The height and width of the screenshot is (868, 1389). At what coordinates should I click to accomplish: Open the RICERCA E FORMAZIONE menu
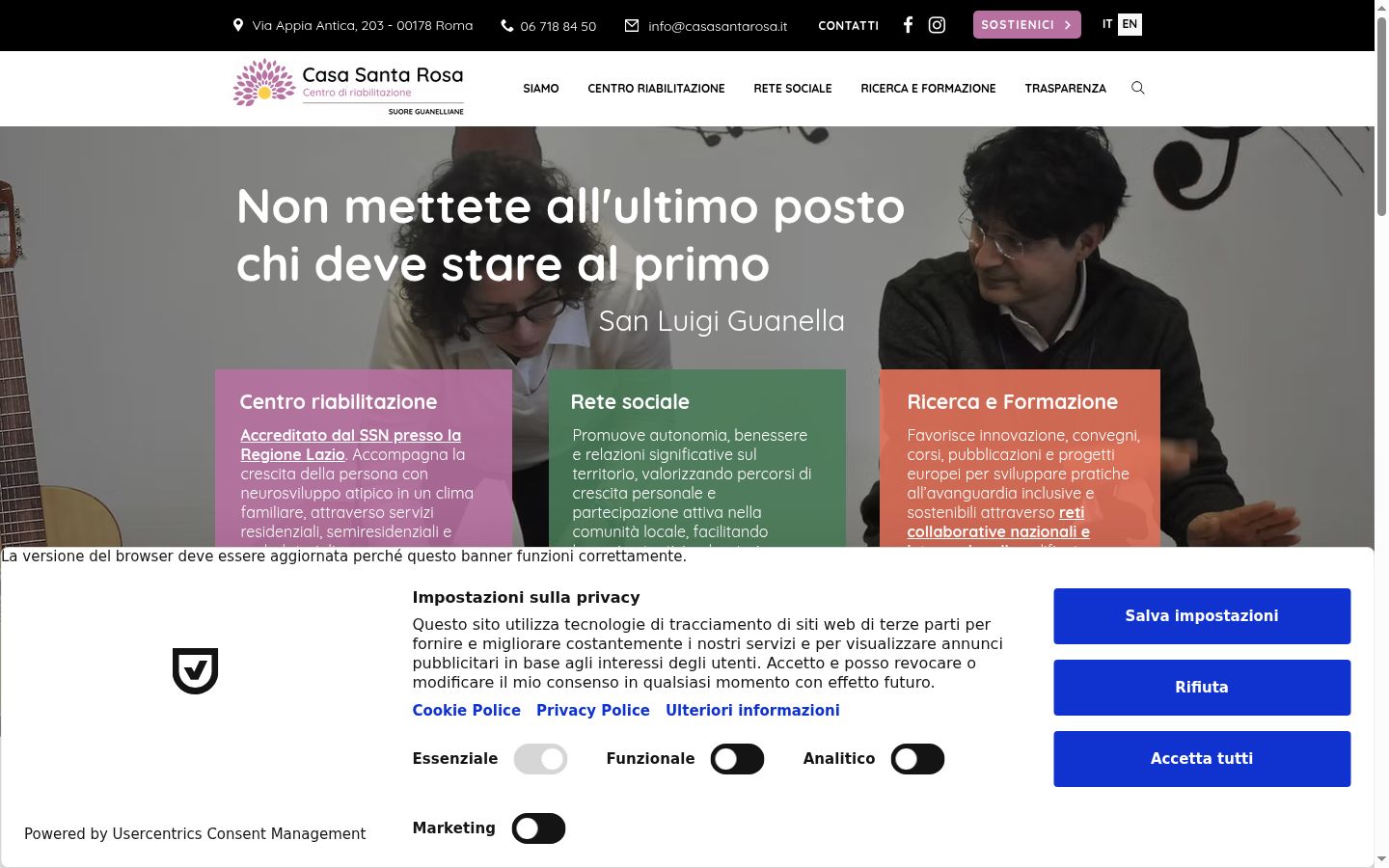928,88
